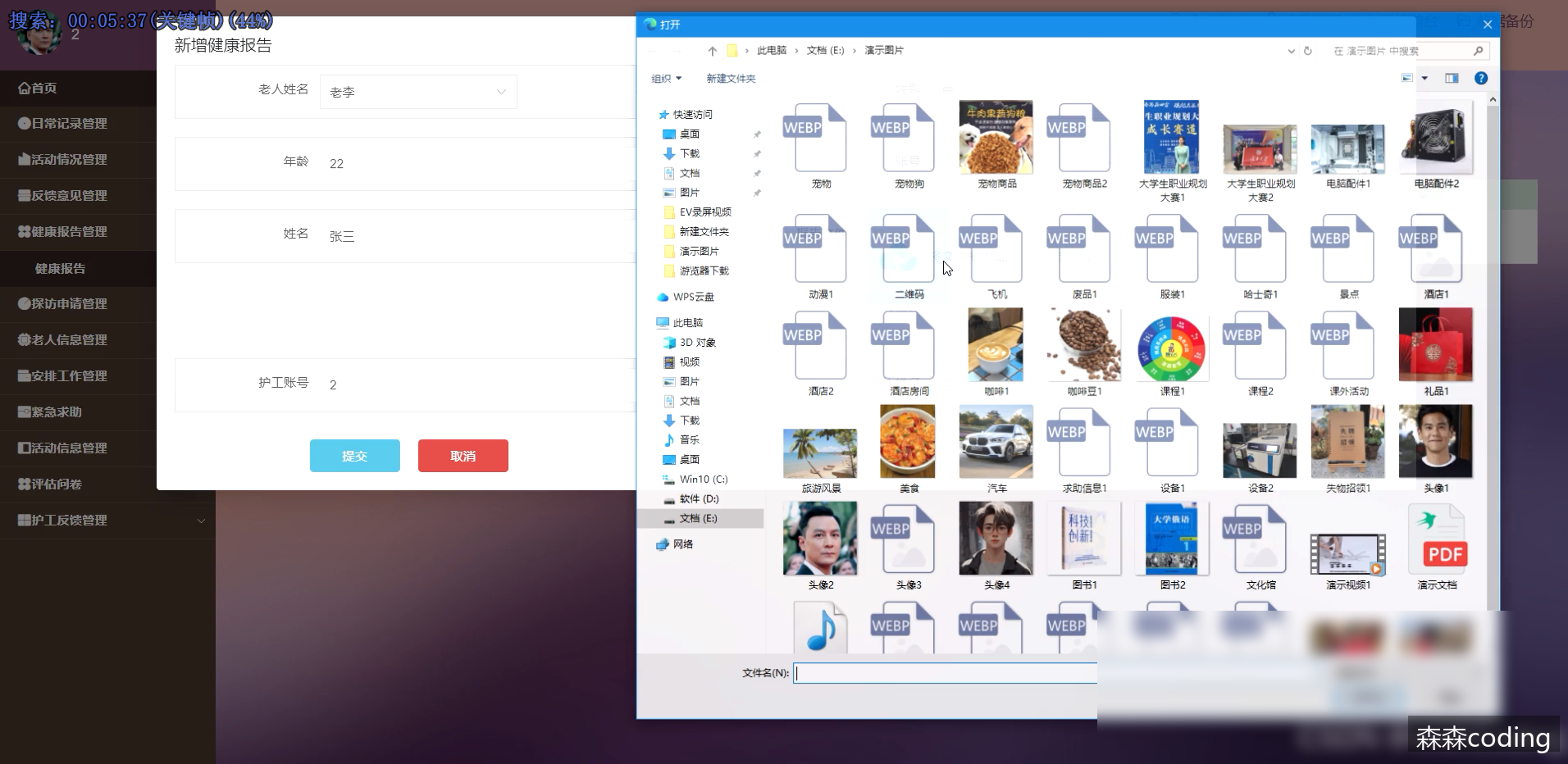
Task: Open 首页 in the sidebar
Action: pyautogui.click(x=78, y=88)
